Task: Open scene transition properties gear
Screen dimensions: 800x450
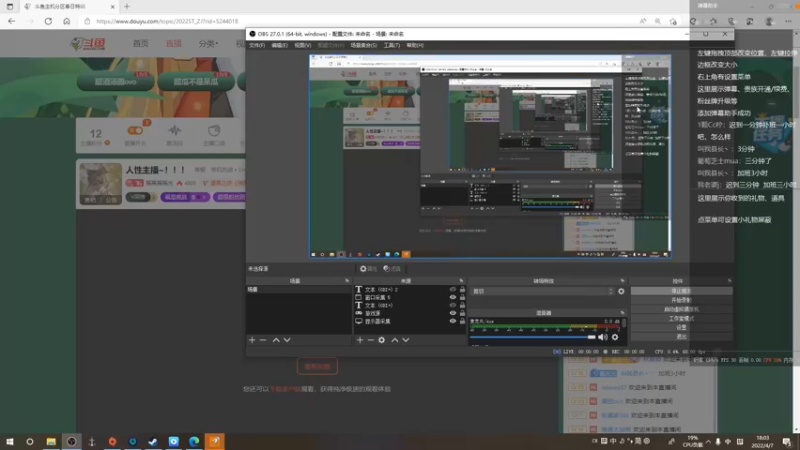Action: coord(621,291)
